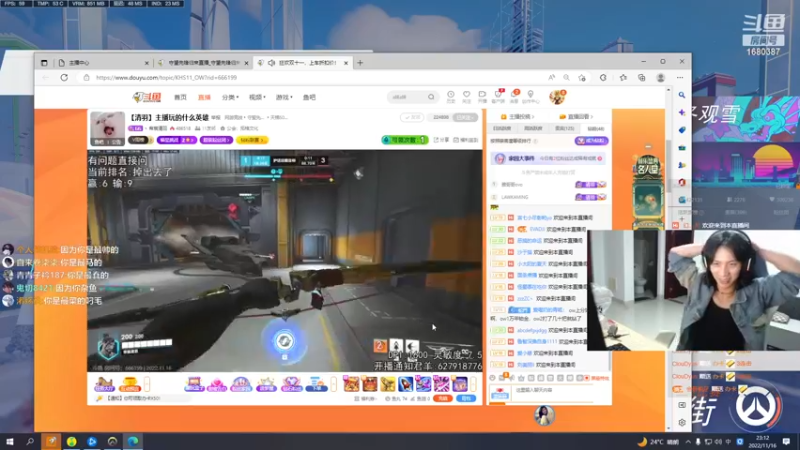800x450 pixels.
Task: Open Windows Start menu
Action: (10, 441)
